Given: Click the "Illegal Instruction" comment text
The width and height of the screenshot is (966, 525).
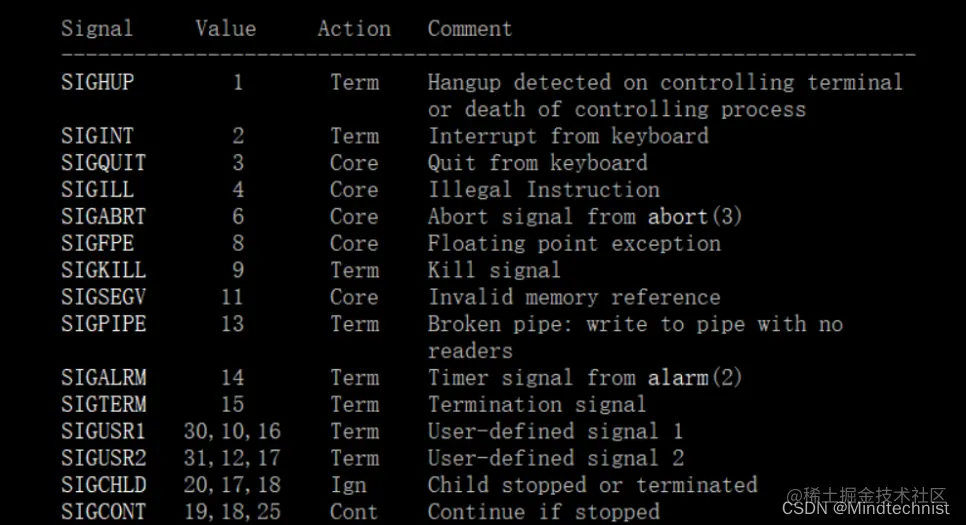Looking at the screenshot, I should 543,190.
